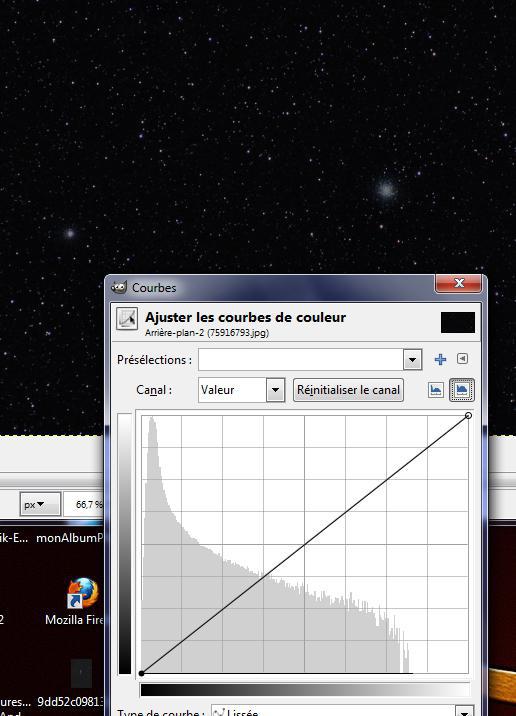Open the presets menu arrow icon
The image size is (516, 716).
462,359
